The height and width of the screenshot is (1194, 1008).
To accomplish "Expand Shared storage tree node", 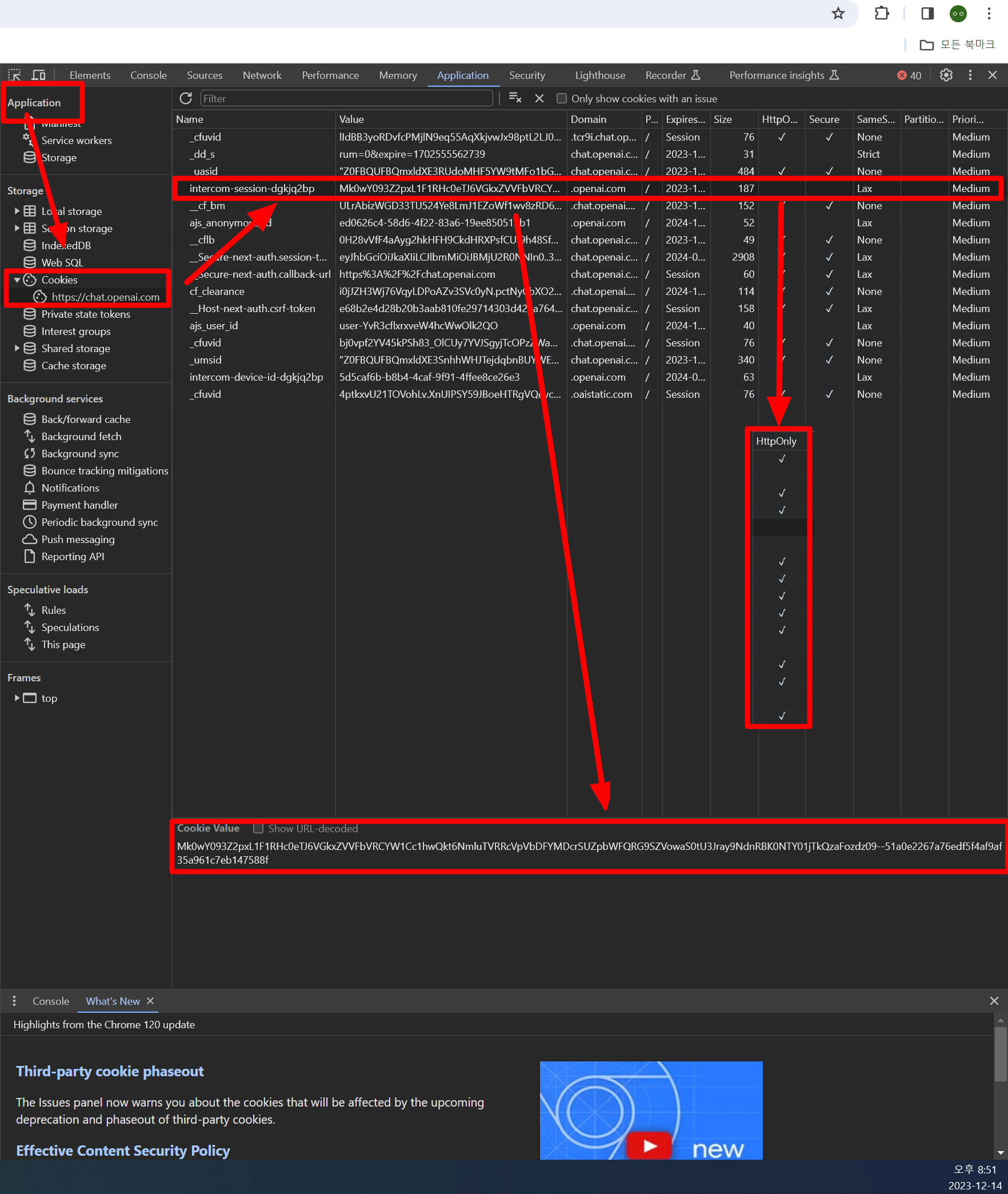I will (x=17, y=348).
